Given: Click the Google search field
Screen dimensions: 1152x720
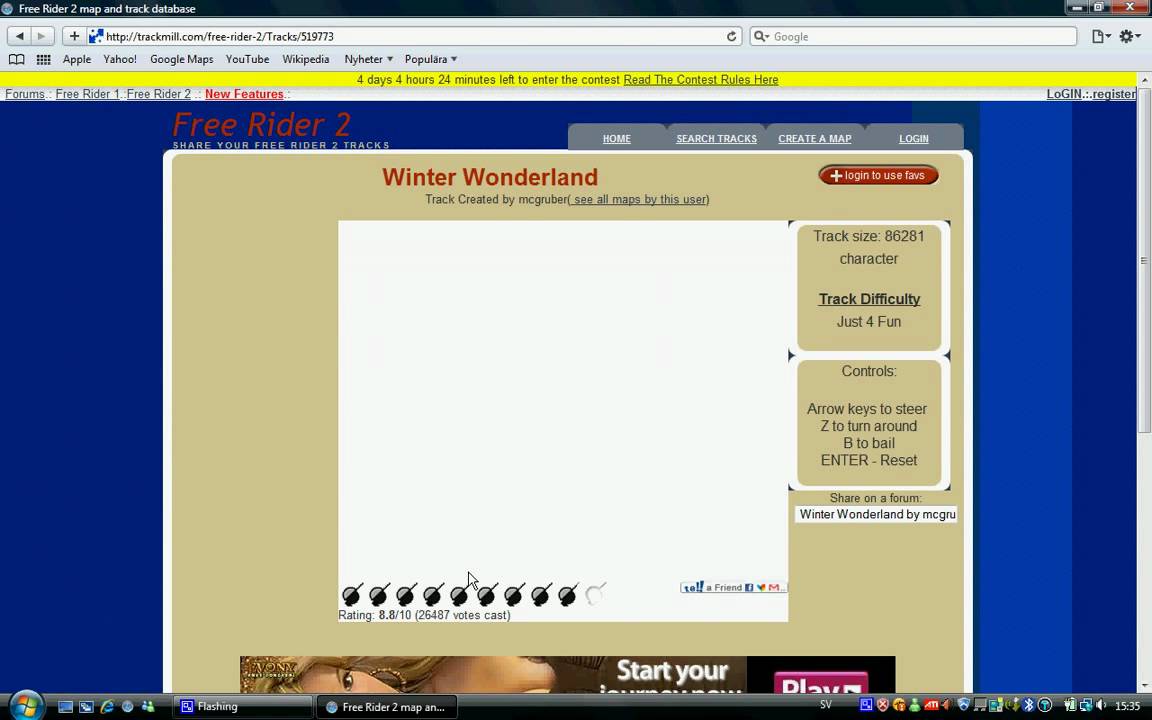Looking at the screenshot, I should [x=913, y=36].
